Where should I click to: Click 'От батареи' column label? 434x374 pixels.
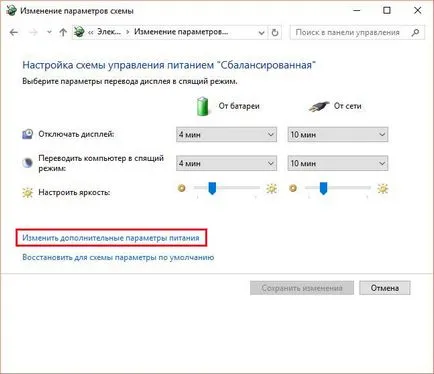point(239,106)
